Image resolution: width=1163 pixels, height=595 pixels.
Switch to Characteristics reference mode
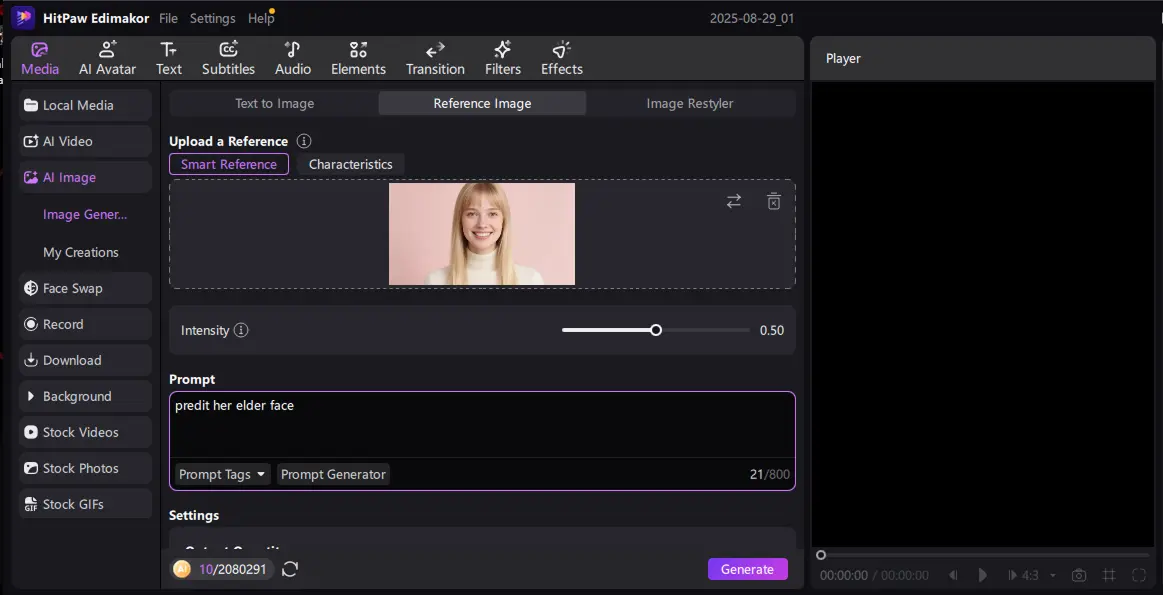(350, 164)
